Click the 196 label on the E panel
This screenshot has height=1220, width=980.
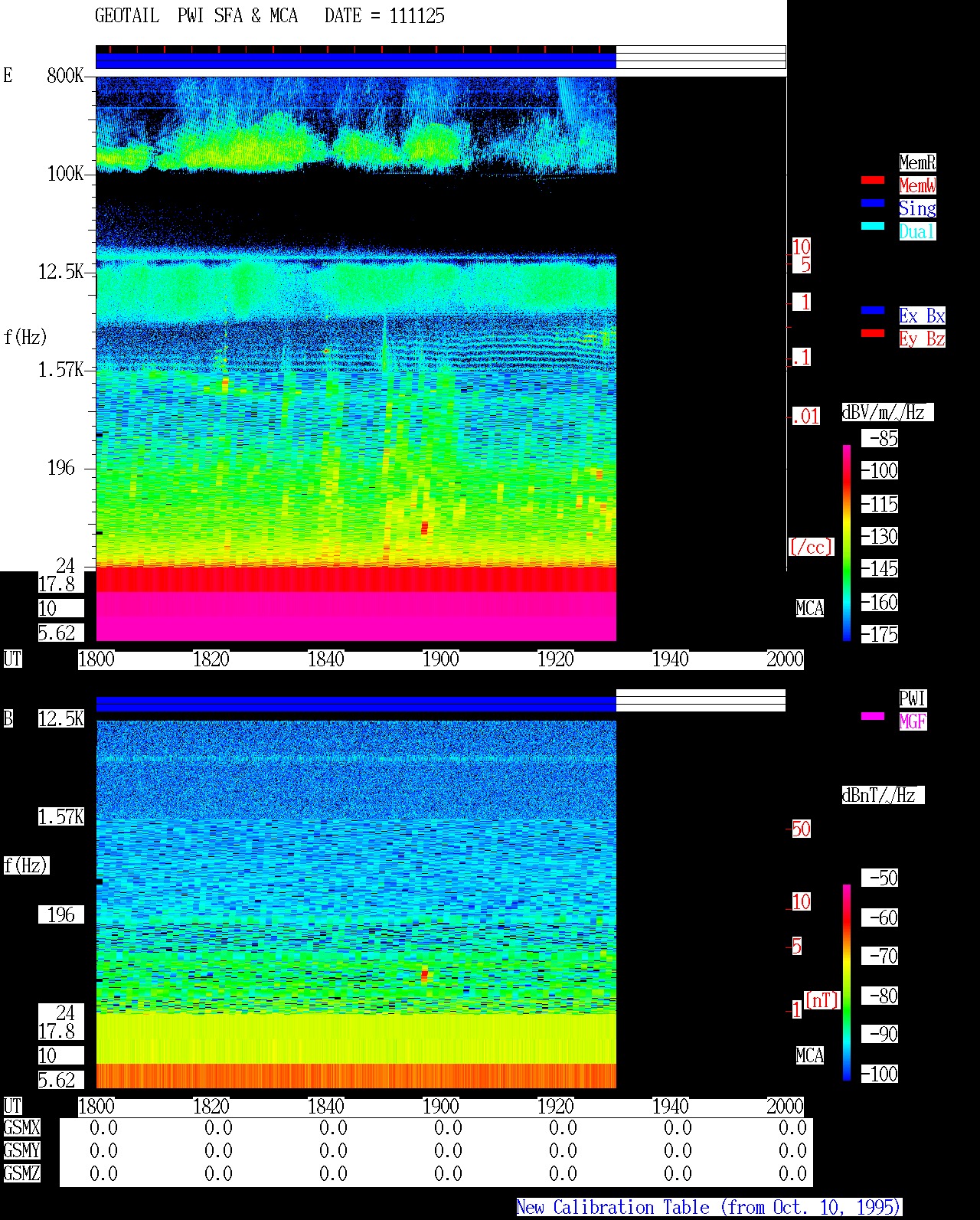61,468
